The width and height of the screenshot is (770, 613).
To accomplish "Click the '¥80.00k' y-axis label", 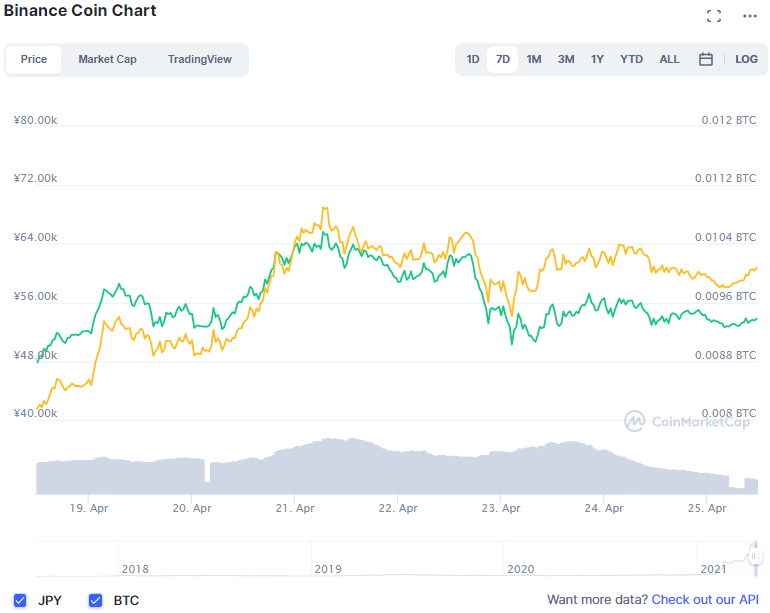I will 35,120.
